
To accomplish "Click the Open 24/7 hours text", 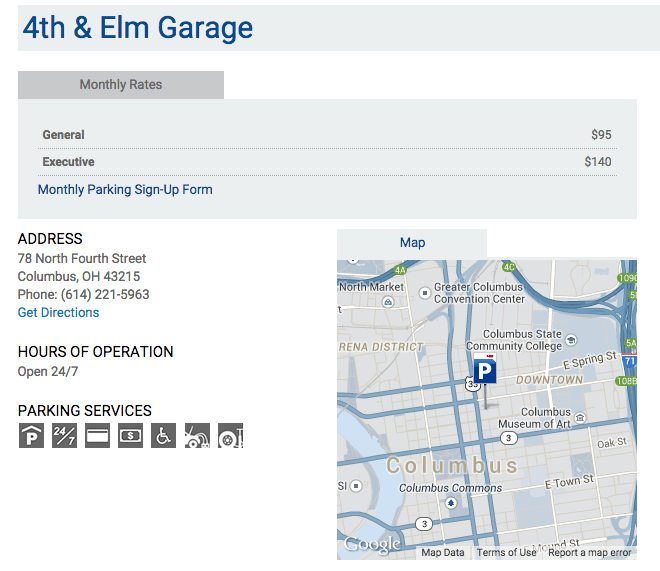I will pos(48,372).
